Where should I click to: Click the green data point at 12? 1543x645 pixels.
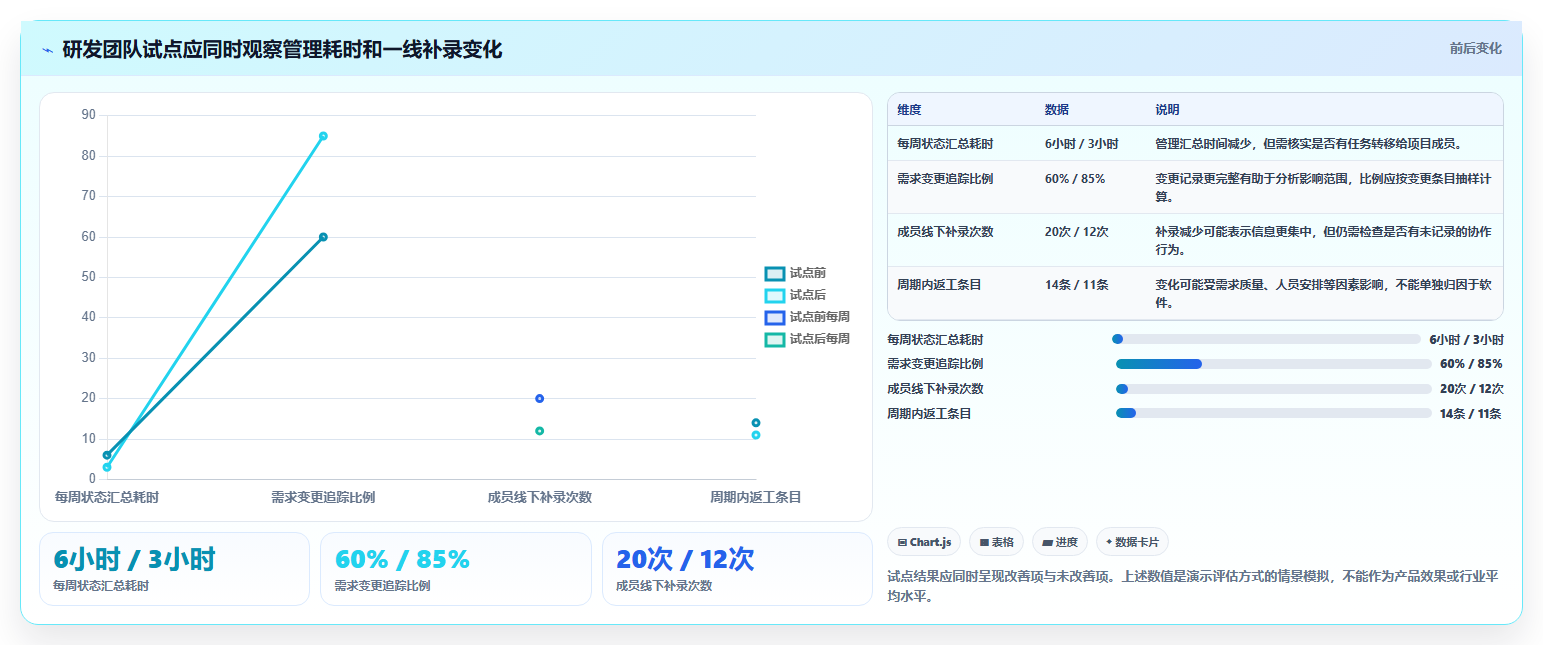click(x=540, y=431)
